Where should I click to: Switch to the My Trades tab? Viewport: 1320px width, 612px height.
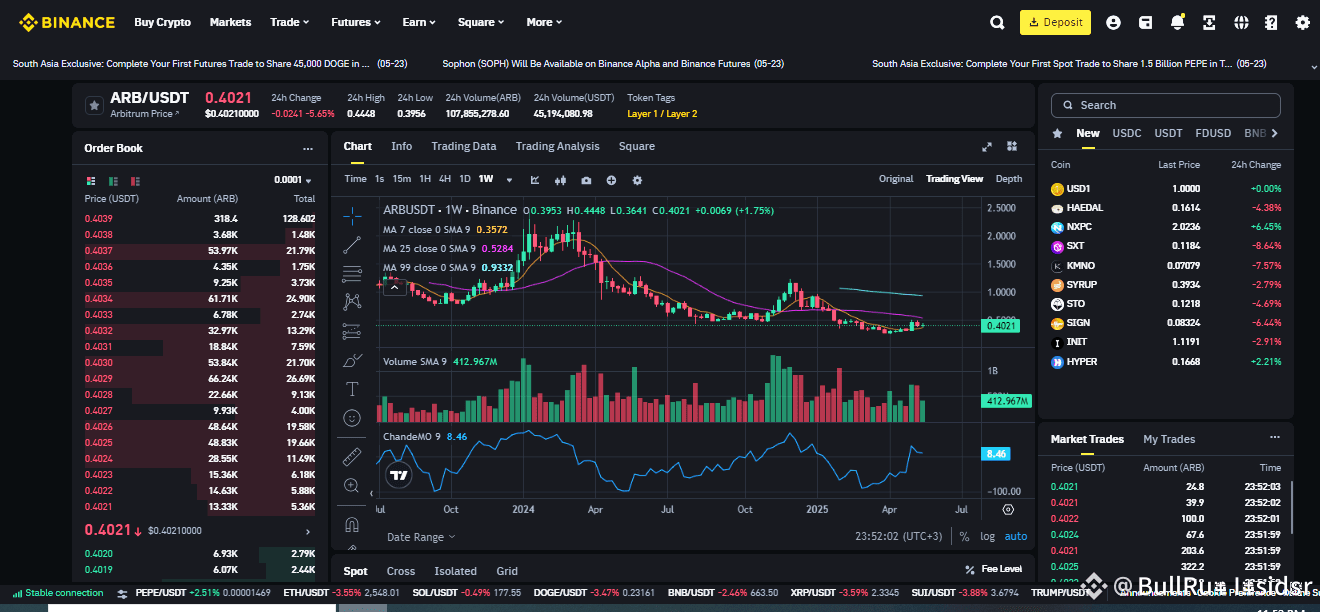(x=1169, y=439)
